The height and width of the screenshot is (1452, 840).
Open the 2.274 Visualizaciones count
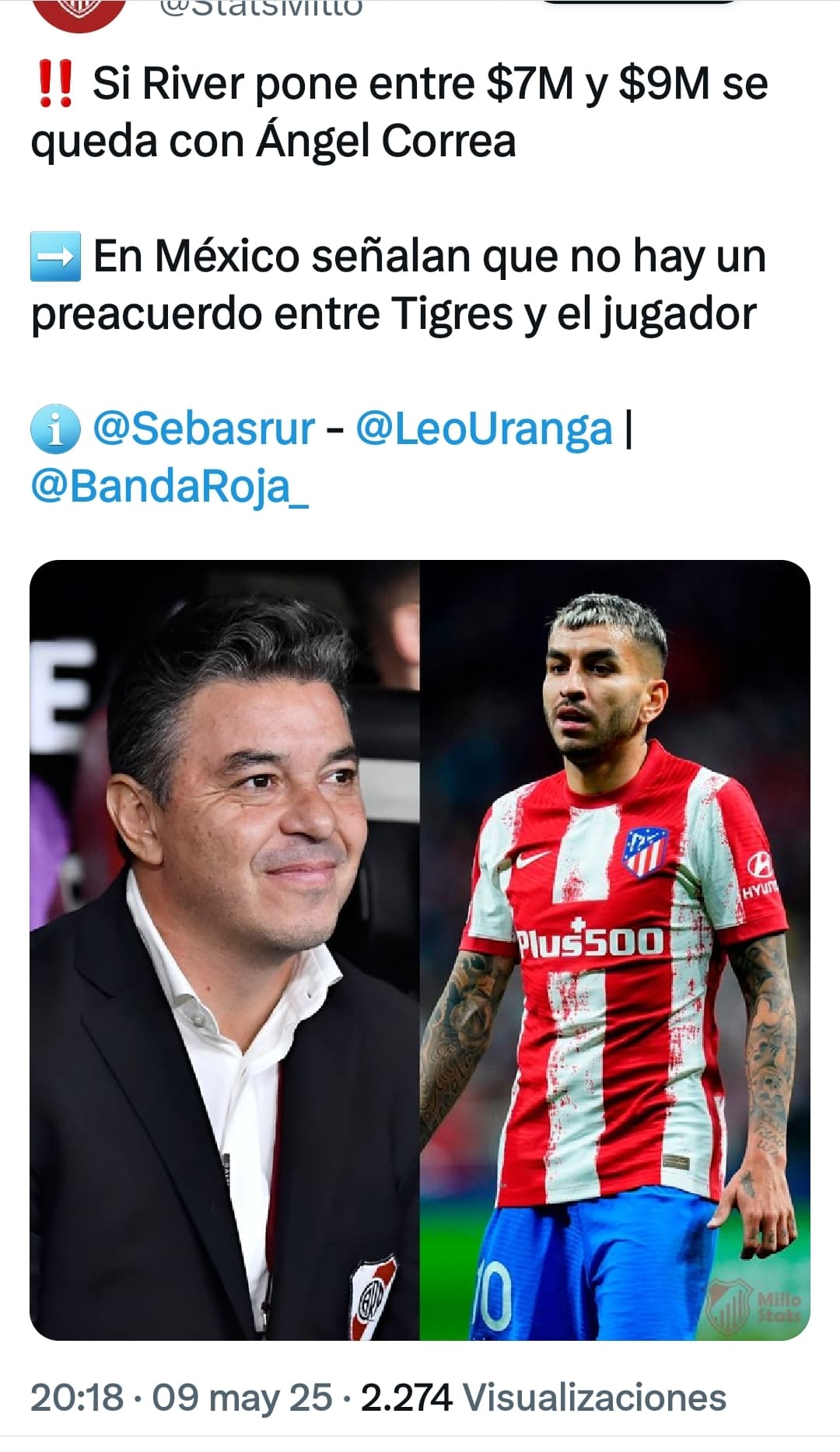point(544,1397)
